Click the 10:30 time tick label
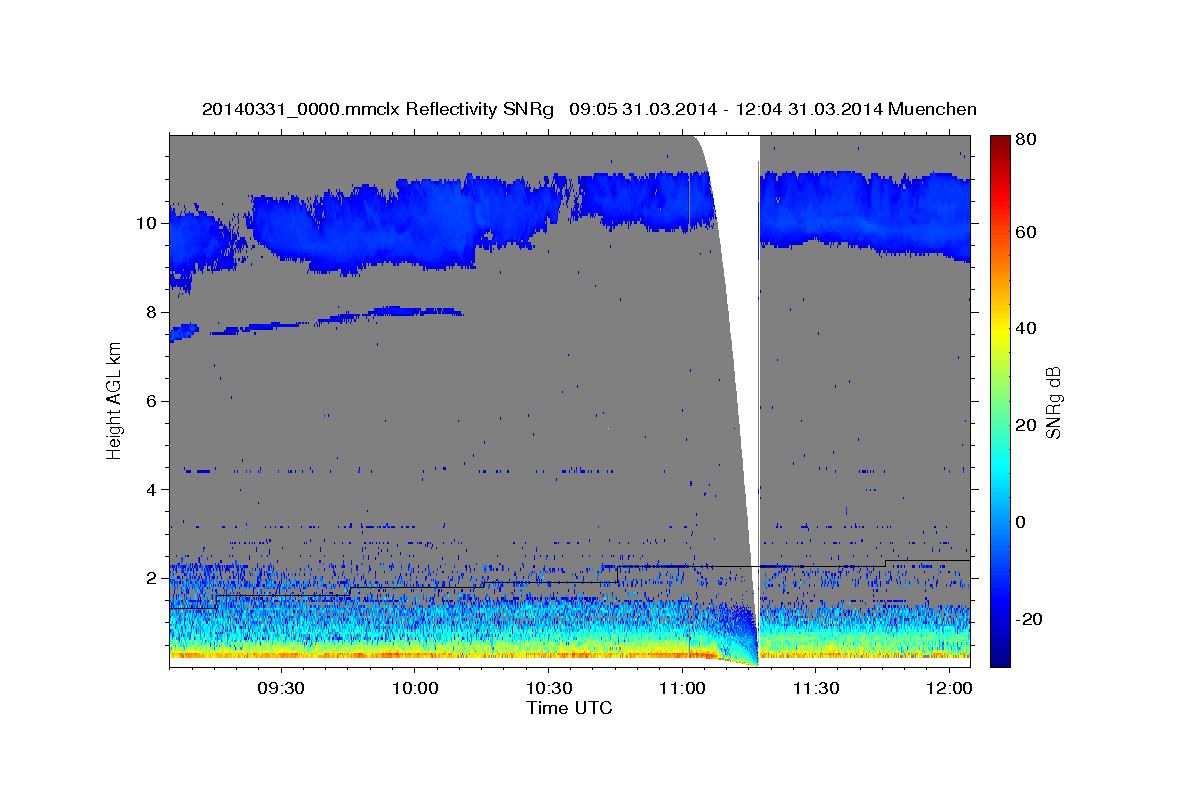 pyautogui.click(x=549, y=688)
